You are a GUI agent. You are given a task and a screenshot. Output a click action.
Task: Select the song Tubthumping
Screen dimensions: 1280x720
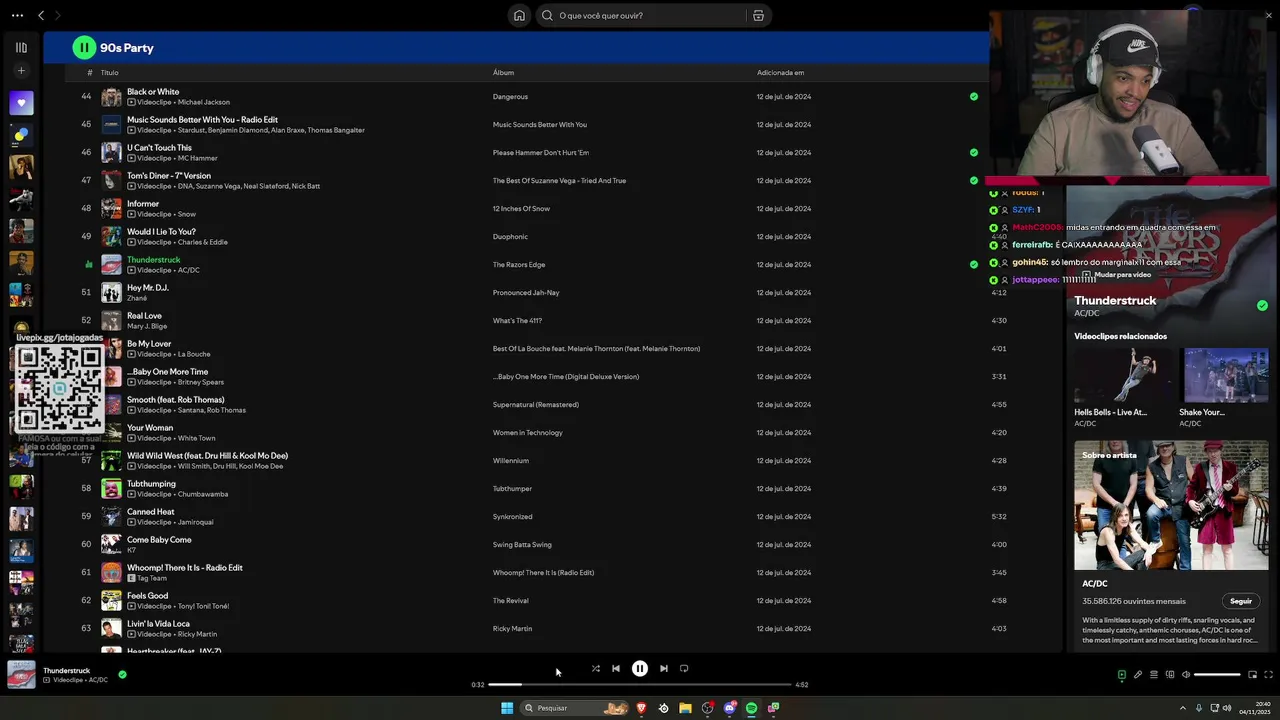pos(153,484)
